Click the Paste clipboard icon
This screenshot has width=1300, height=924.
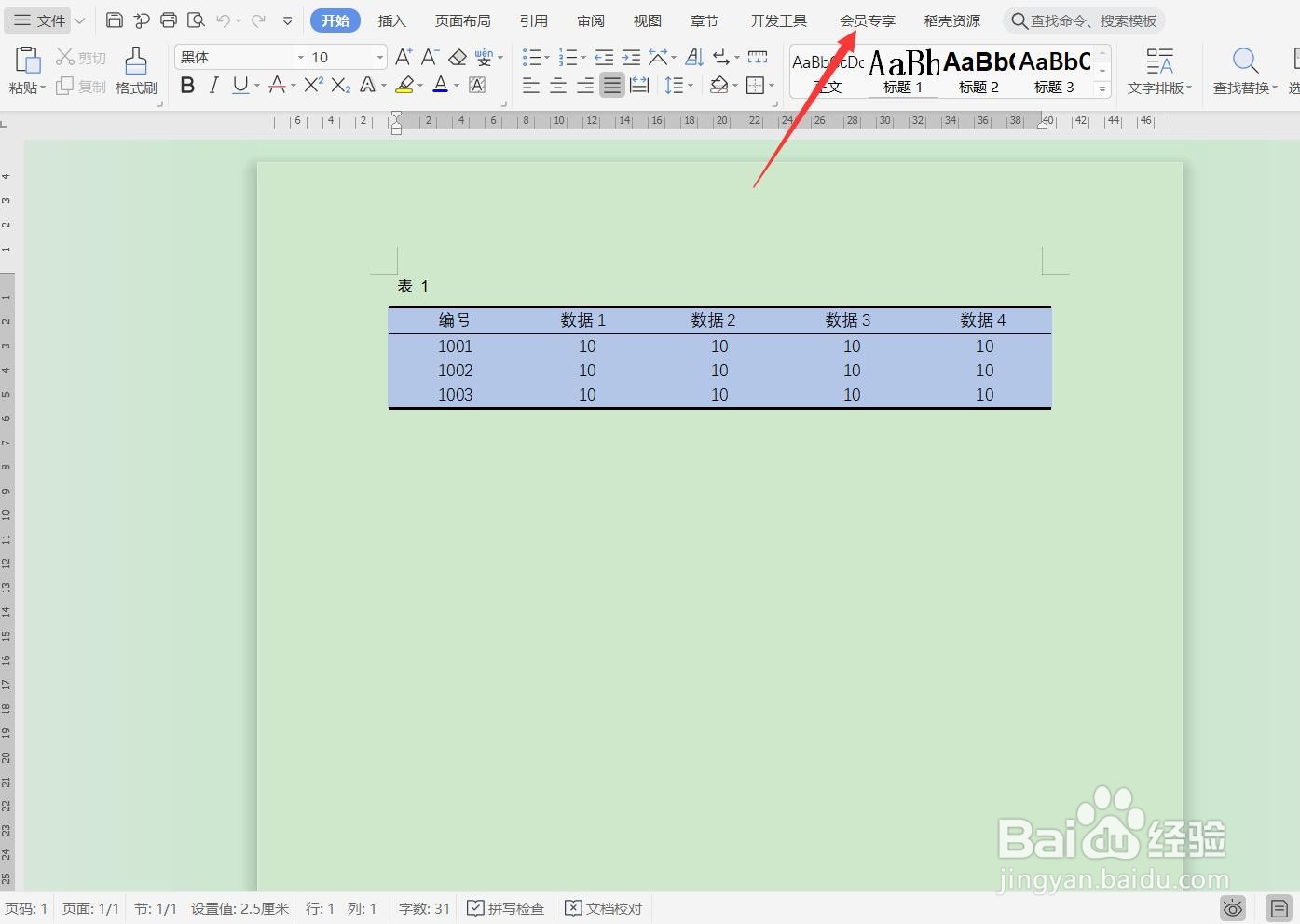[27, 61]
